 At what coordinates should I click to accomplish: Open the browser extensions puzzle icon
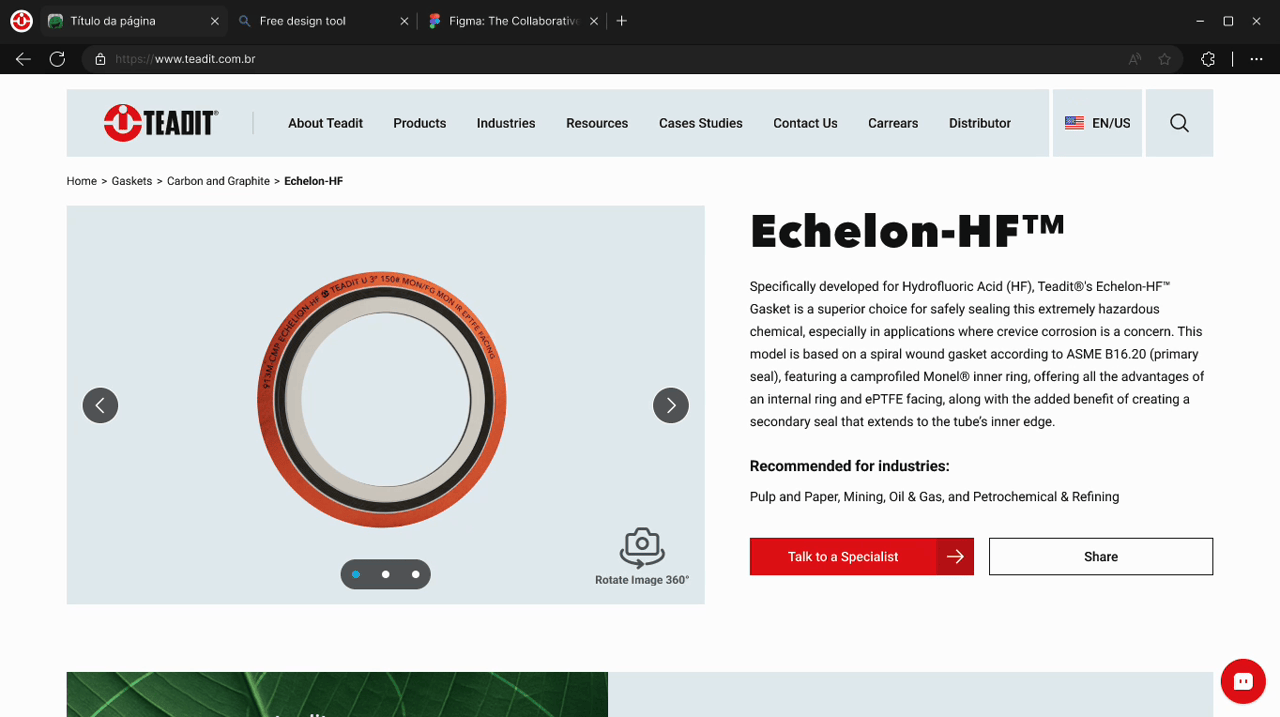(x=1208, y=59)
